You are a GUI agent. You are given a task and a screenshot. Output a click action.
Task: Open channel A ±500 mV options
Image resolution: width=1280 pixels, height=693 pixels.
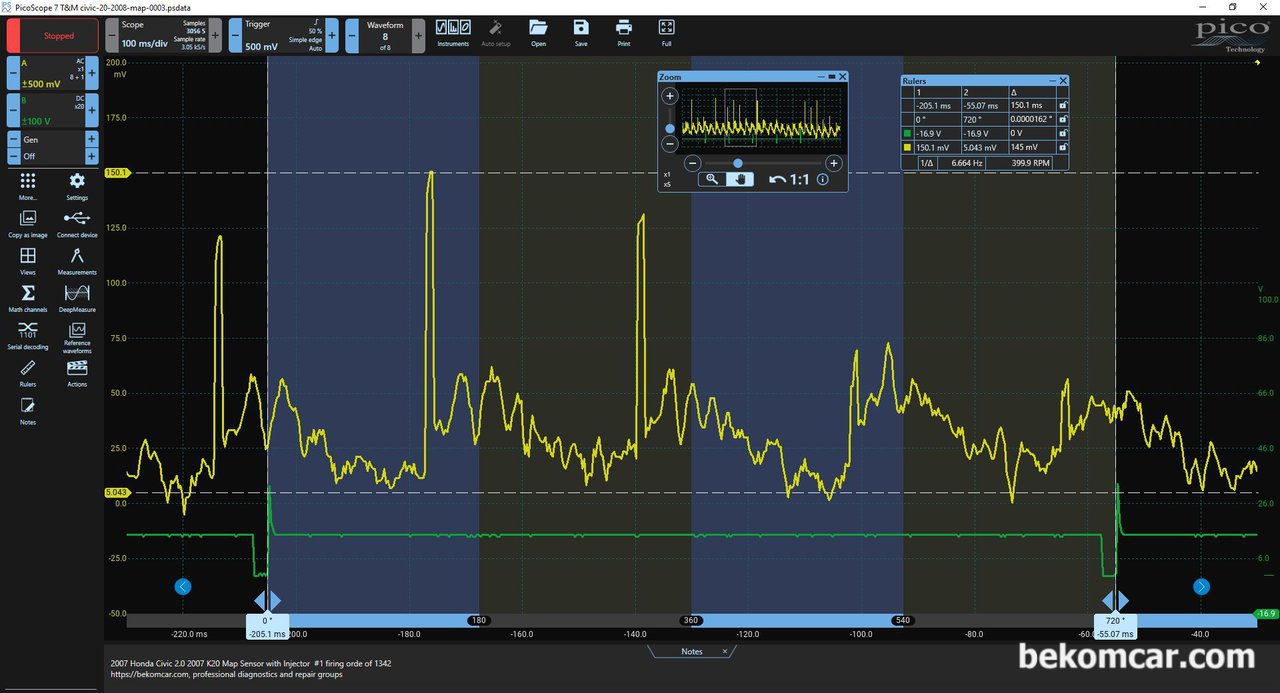coord(53,74)
